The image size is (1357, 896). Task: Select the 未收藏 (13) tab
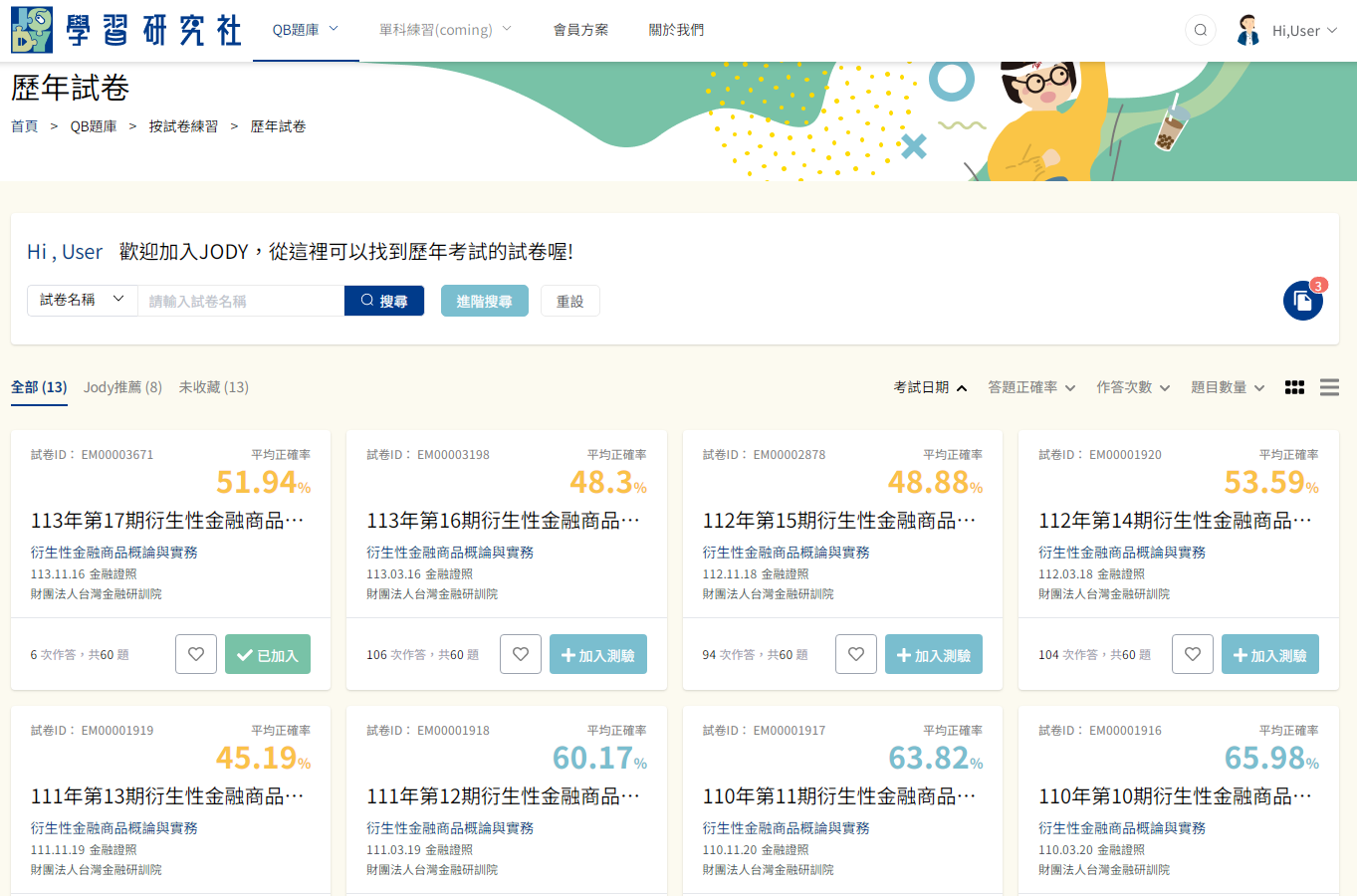[x=214, y=387]
